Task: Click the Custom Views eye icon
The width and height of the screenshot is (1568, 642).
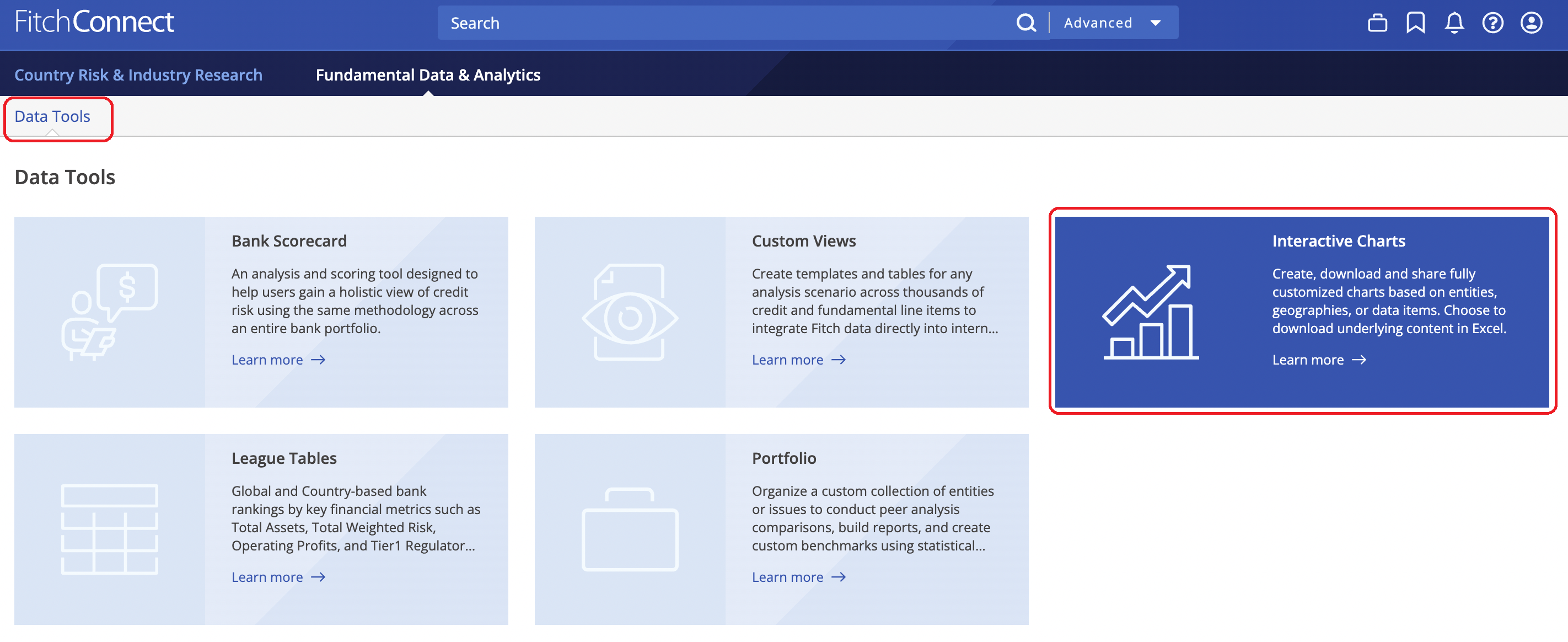Action: click(630, 312)
